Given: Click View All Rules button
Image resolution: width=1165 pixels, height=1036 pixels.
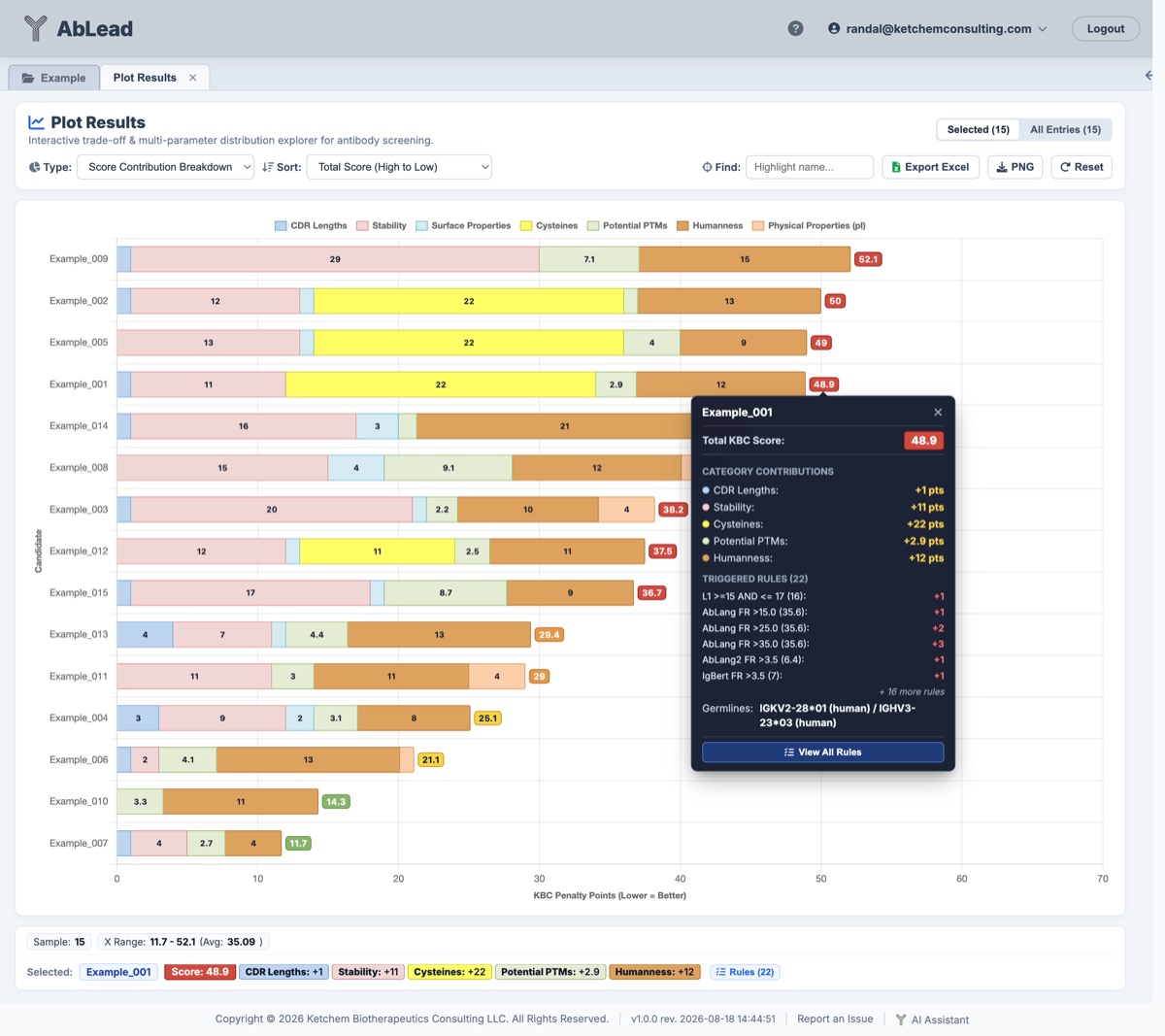Looking at the screenshot, I should [822, 752].
